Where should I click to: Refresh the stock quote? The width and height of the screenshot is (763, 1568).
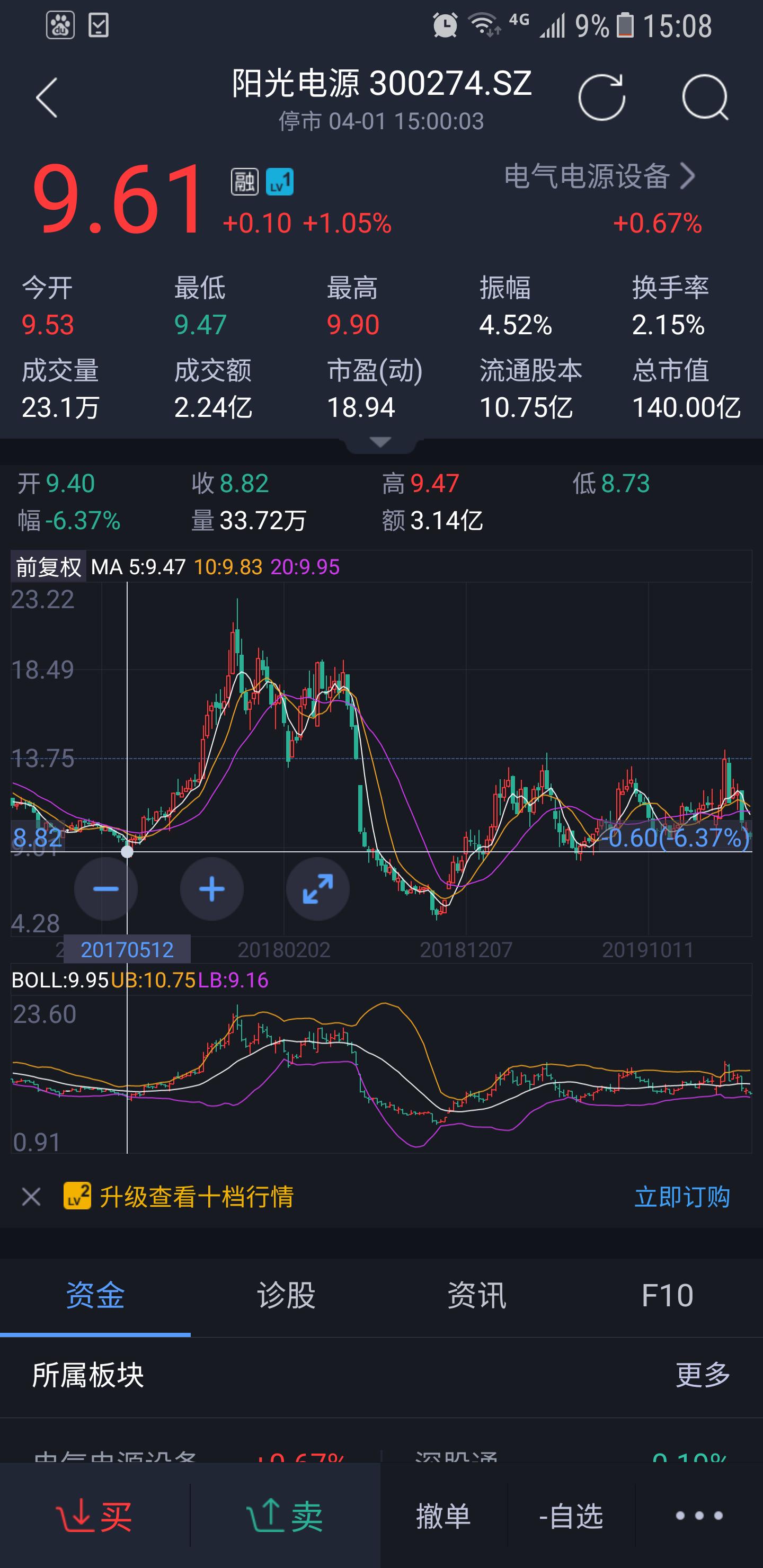[x=601, y=97]
